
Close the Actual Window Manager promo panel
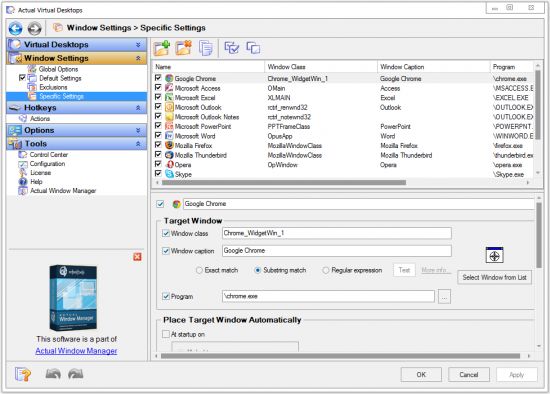pos(137,257)
